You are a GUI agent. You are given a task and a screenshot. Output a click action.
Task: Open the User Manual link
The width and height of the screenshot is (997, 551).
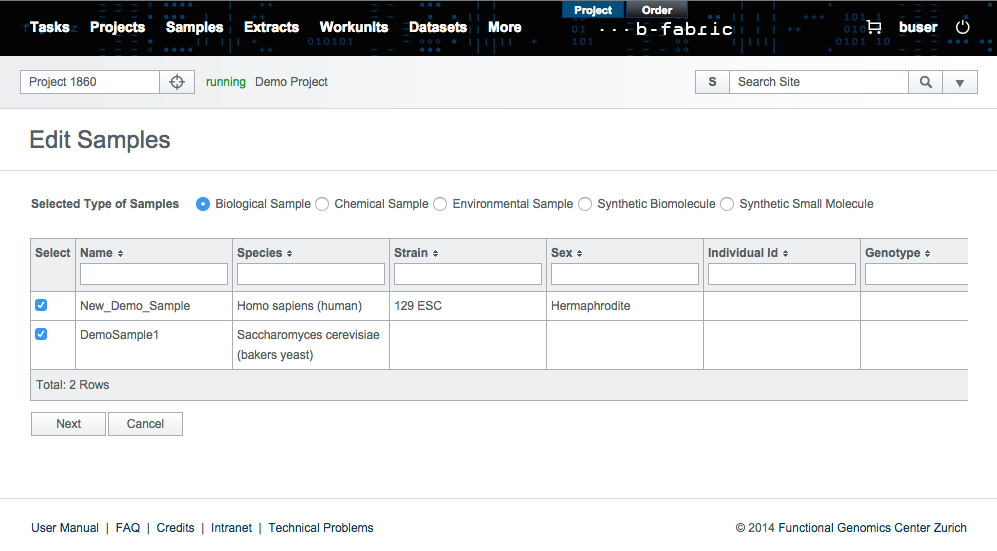(x=65, y=528)
